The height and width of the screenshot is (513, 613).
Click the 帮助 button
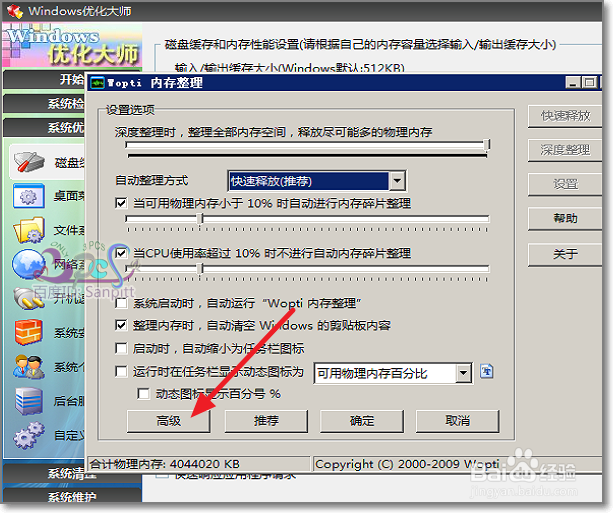565,218
